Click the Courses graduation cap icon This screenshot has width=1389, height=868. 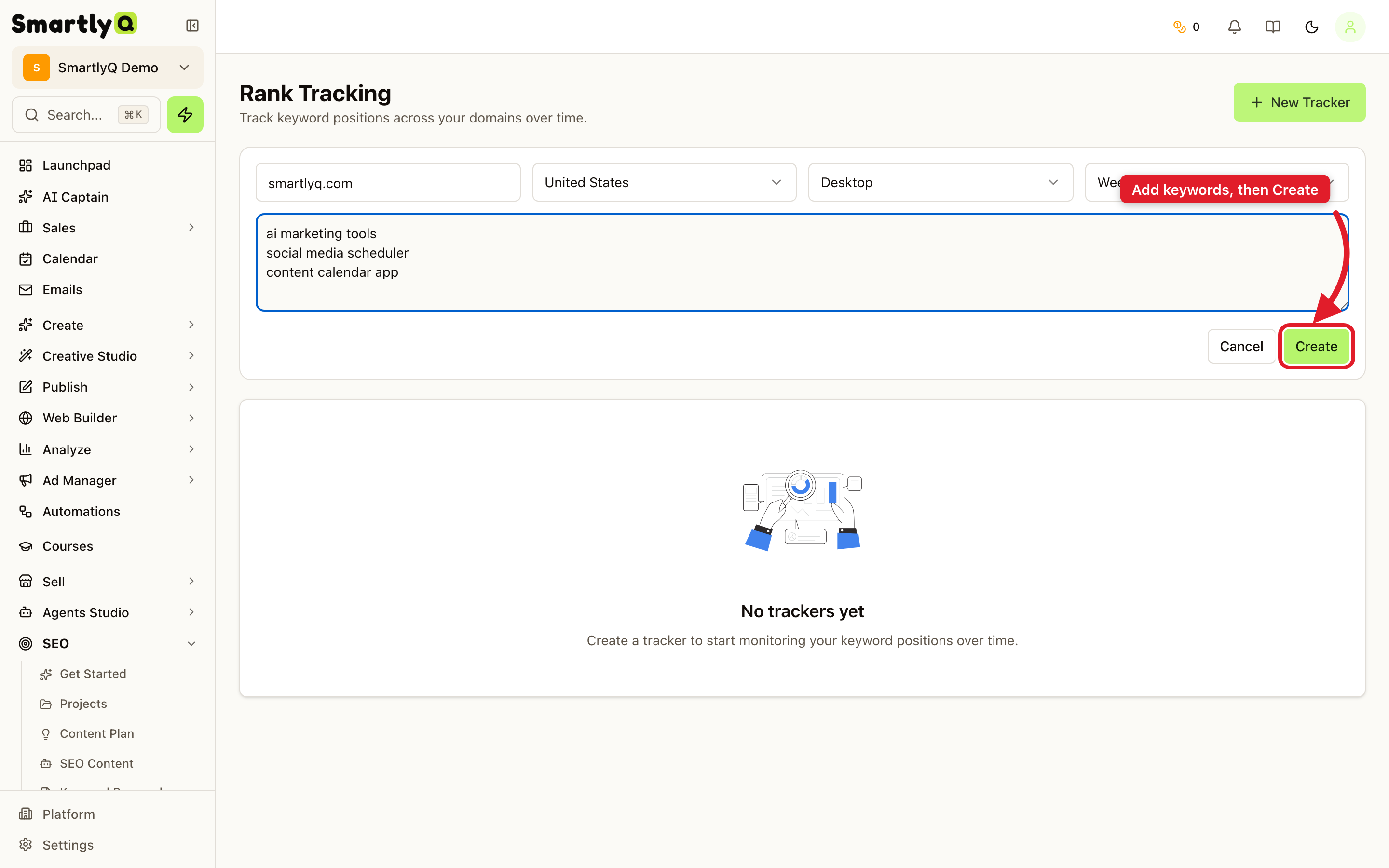tap(25, 546)
